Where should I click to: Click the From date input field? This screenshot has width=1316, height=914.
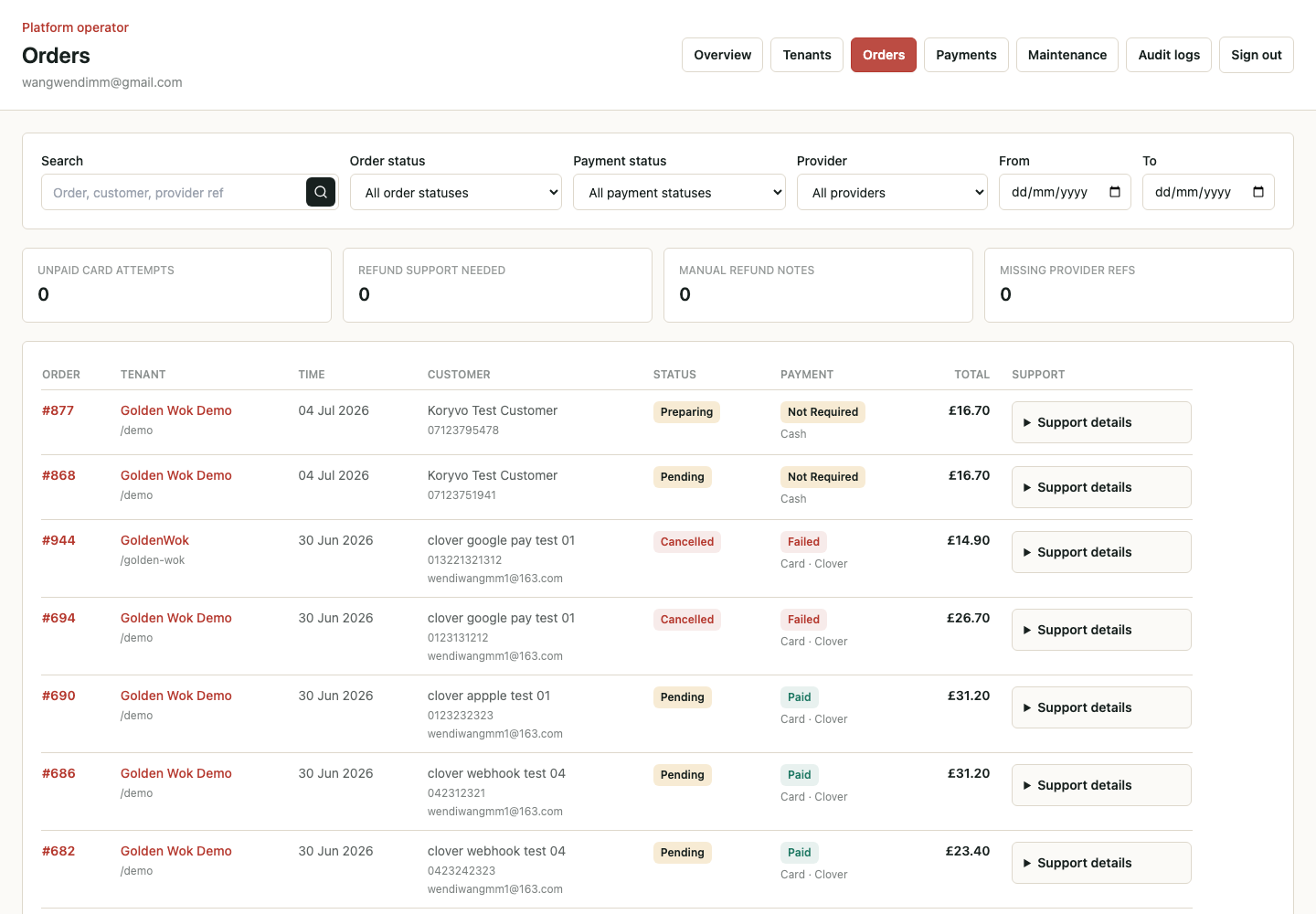[x=1065, y=192]
